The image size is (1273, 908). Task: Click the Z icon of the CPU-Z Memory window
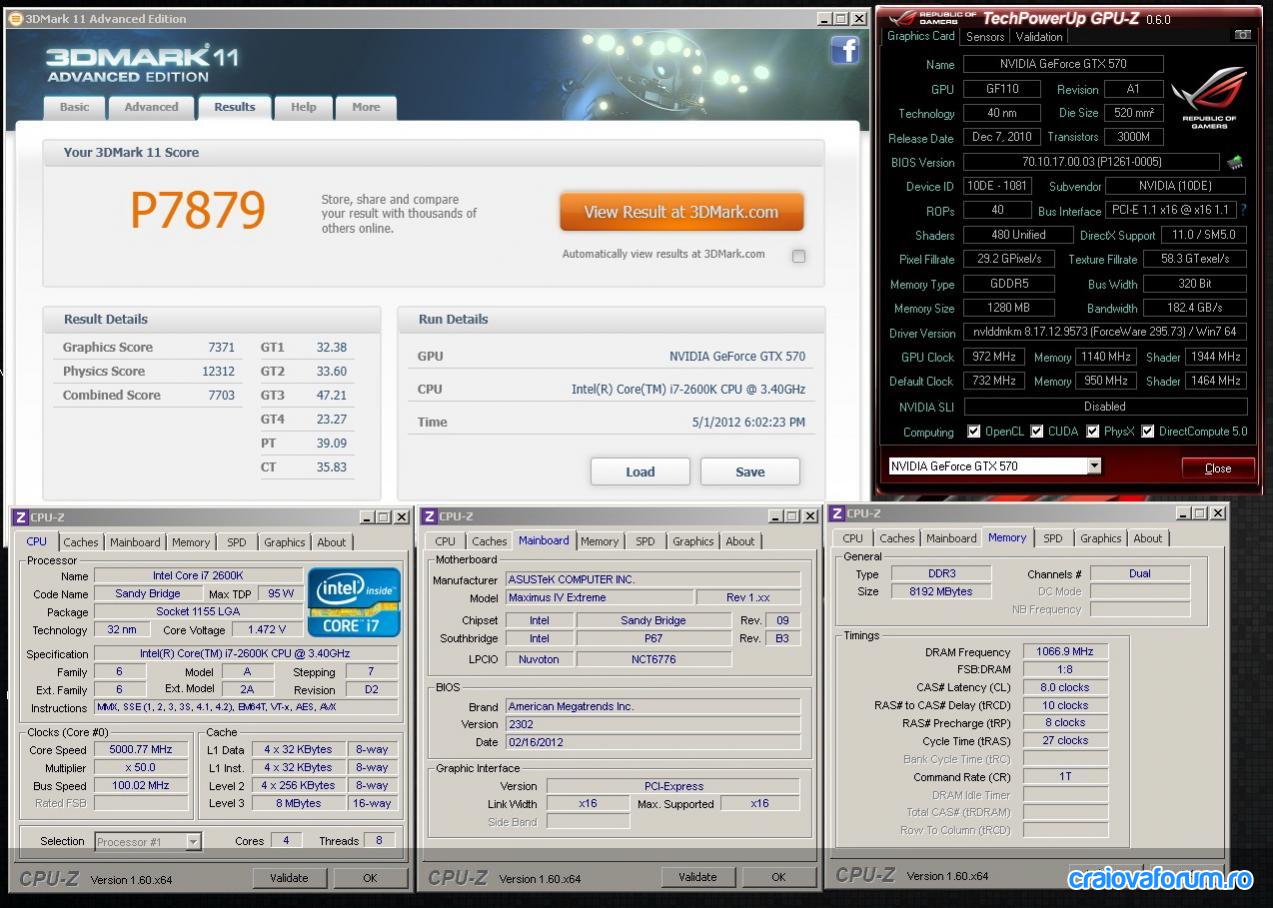click(x=837, y=513)
